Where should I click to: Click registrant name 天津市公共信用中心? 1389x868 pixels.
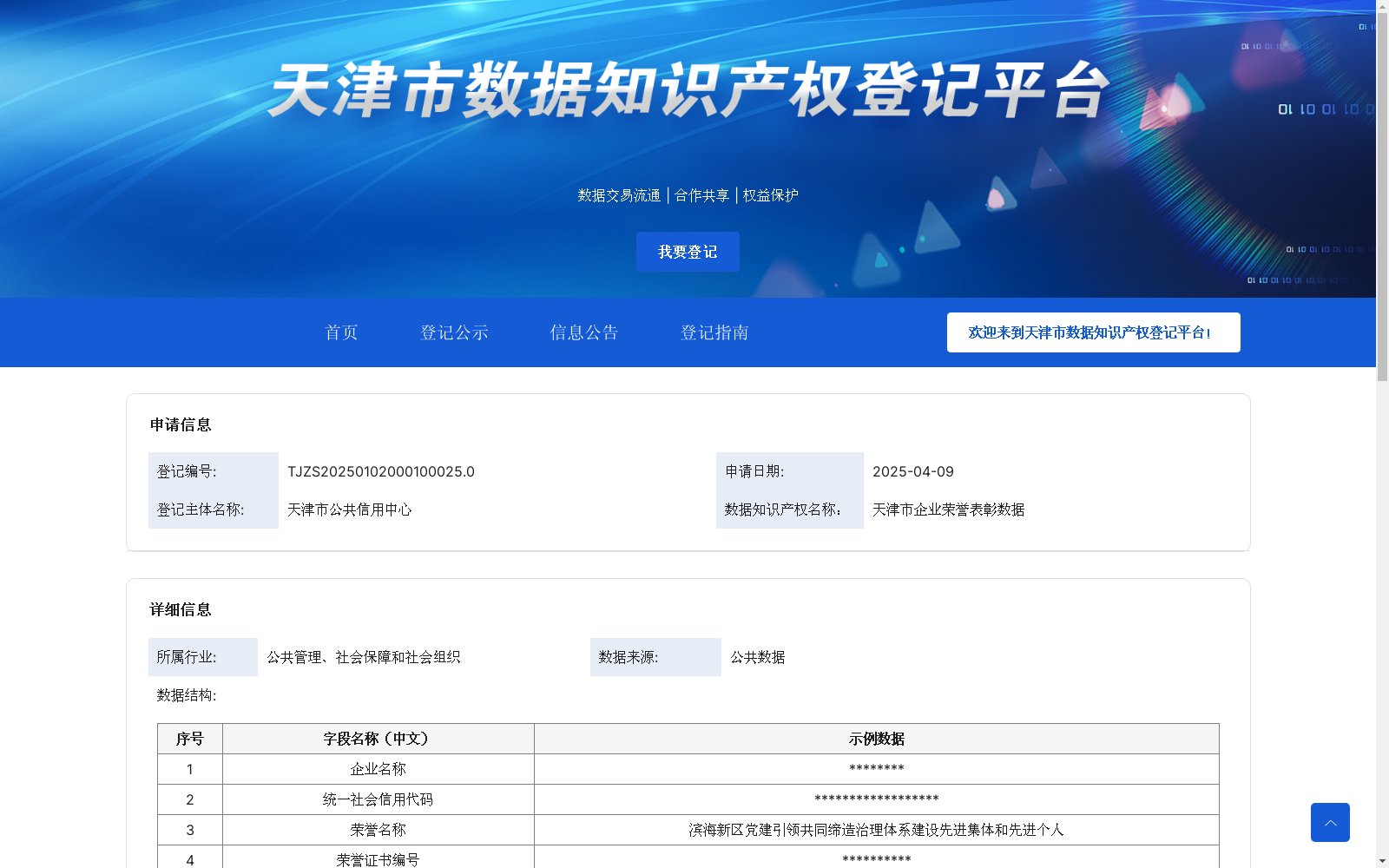tap(350, 510)
